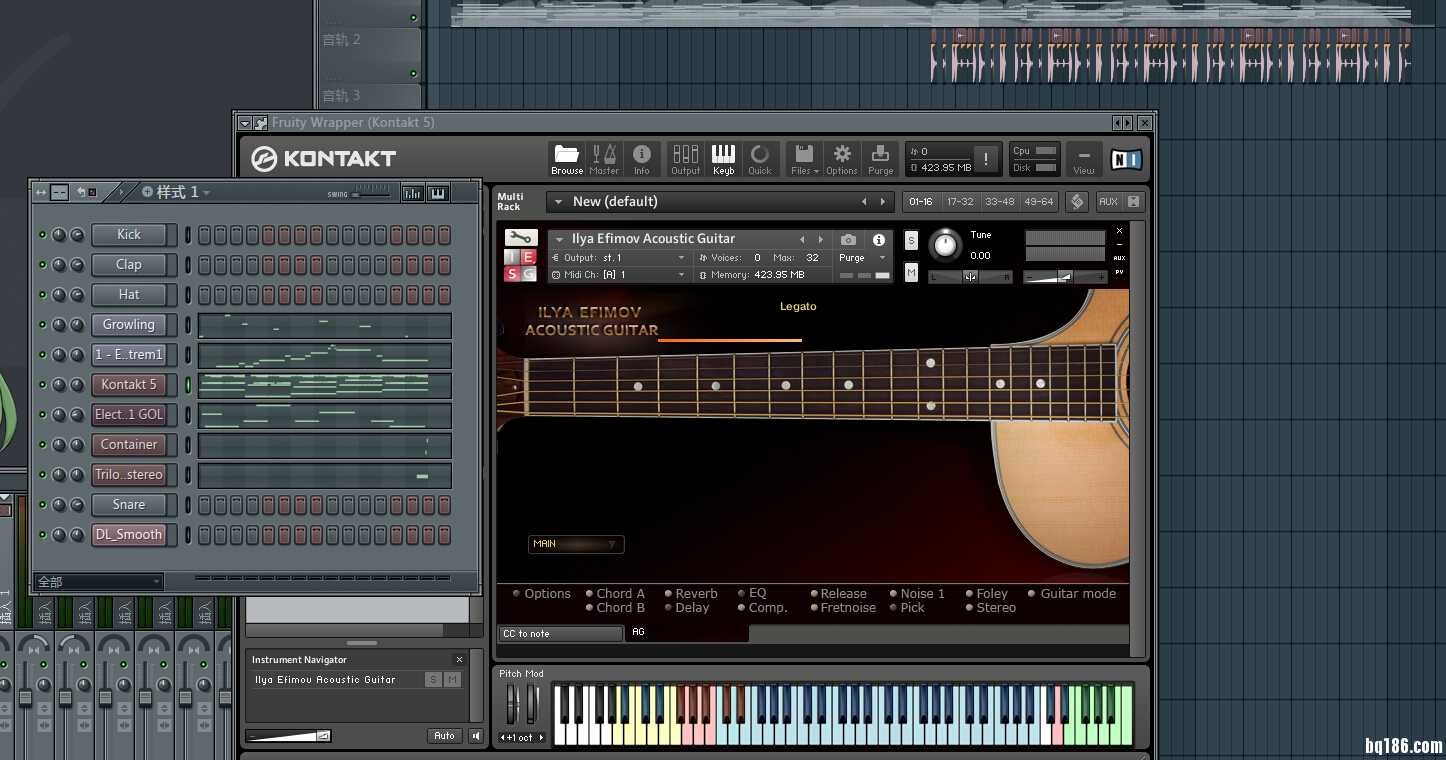The width and height of the screenshot is (1446, 760).
Task: Show the Info pane in Kontakt
Action: [642, 159]
